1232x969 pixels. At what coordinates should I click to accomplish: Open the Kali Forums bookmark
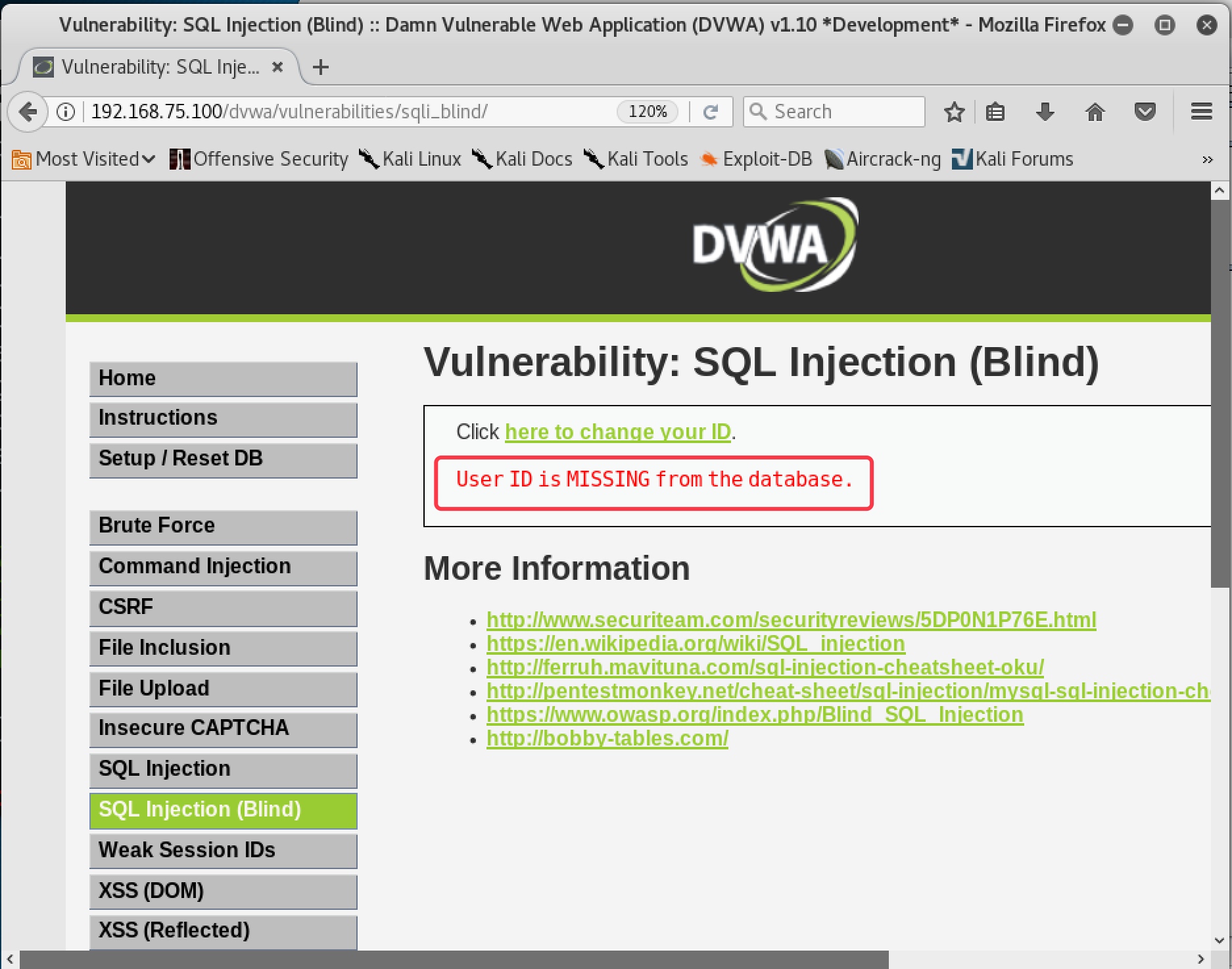(1013, 159)
